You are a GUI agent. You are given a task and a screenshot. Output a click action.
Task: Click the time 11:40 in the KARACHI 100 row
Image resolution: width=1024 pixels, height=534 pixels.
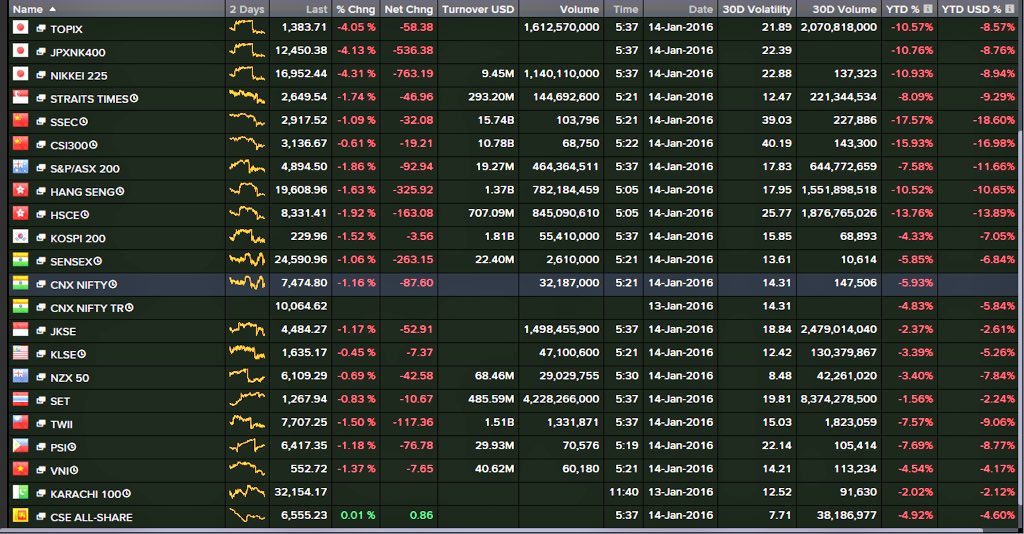(x=624, y=492)
